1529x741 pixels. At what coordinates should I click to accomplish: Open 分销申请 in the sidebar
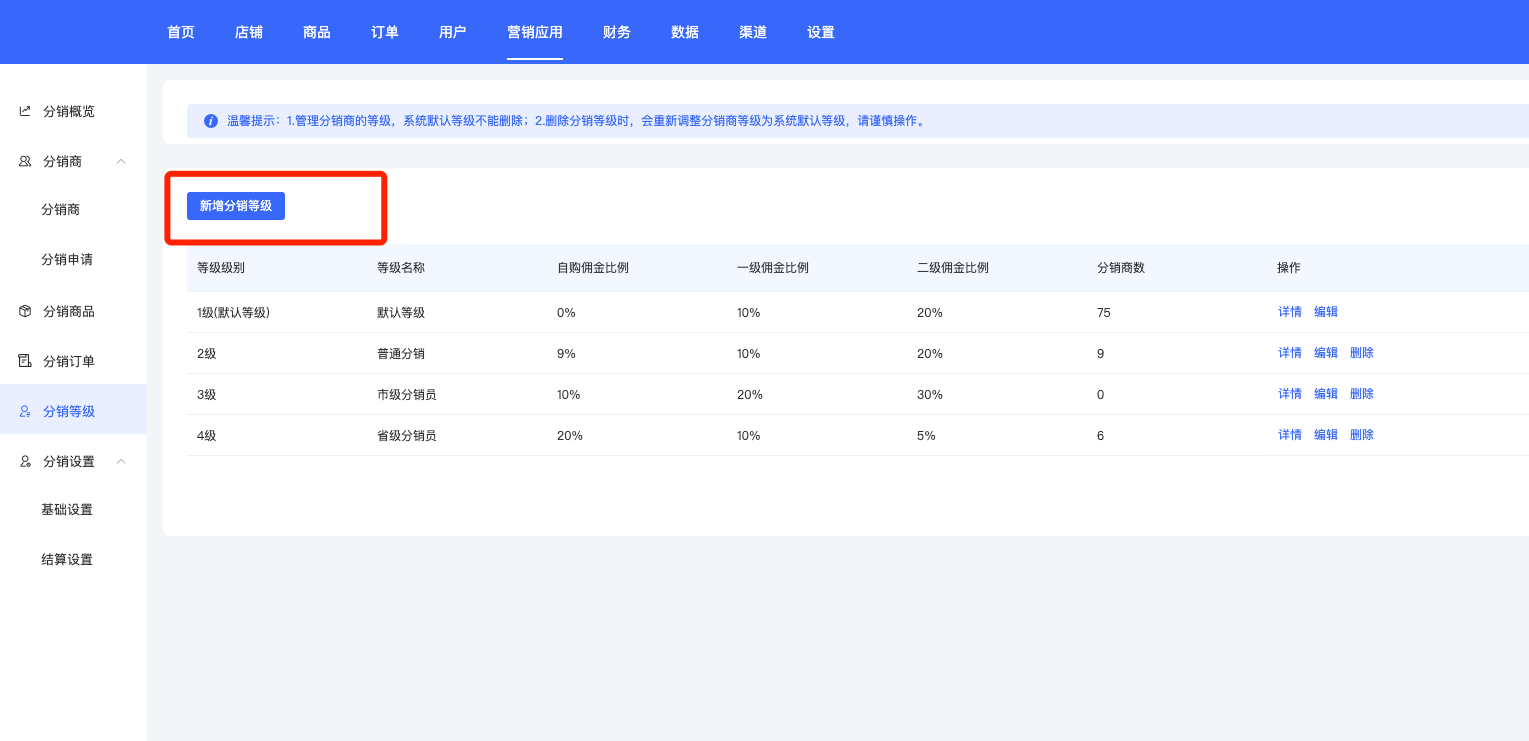point(67,259)
